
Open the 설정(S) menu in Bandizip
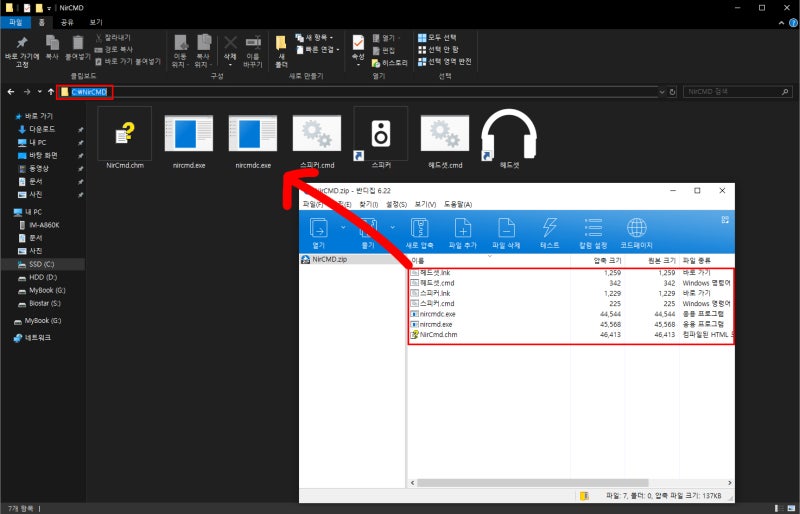pos(395,204)
